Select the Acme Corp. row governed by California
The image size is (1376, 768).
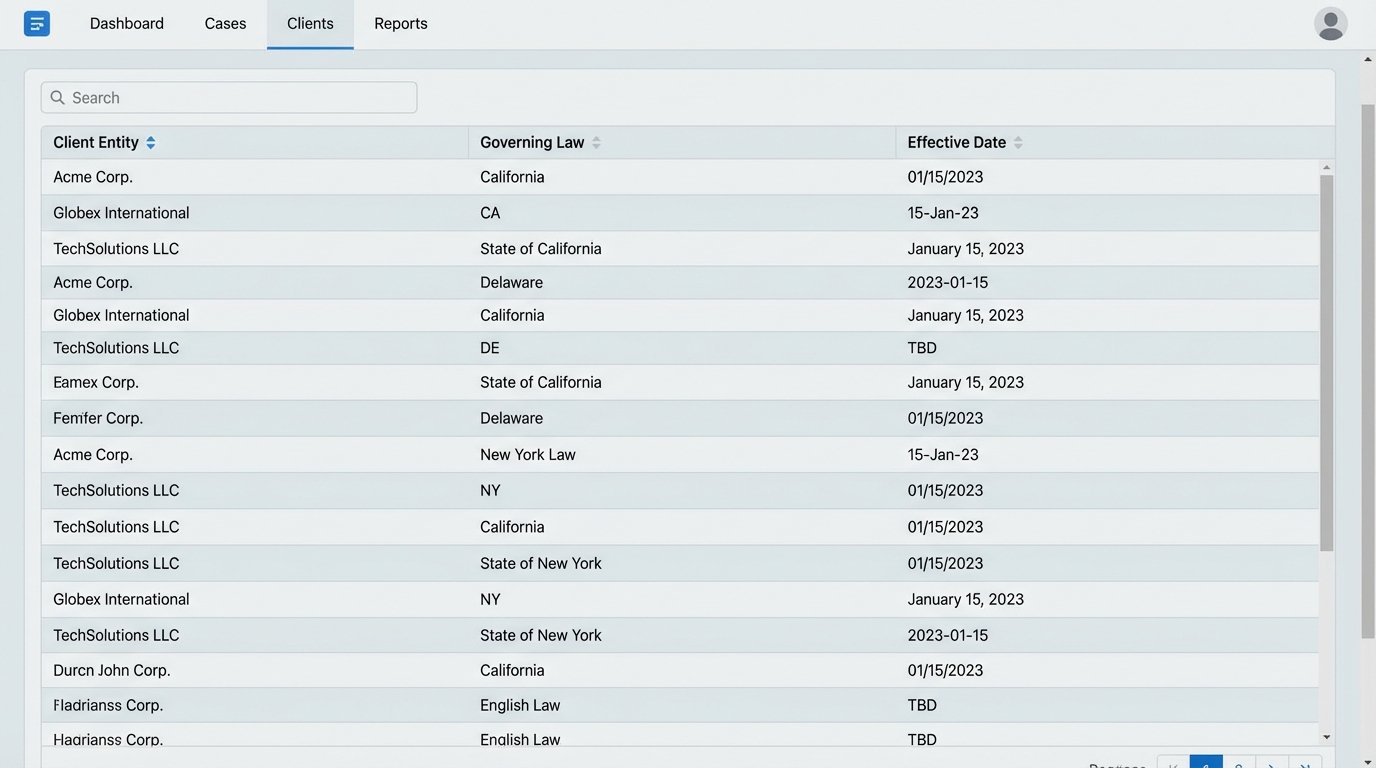(400, 176)
